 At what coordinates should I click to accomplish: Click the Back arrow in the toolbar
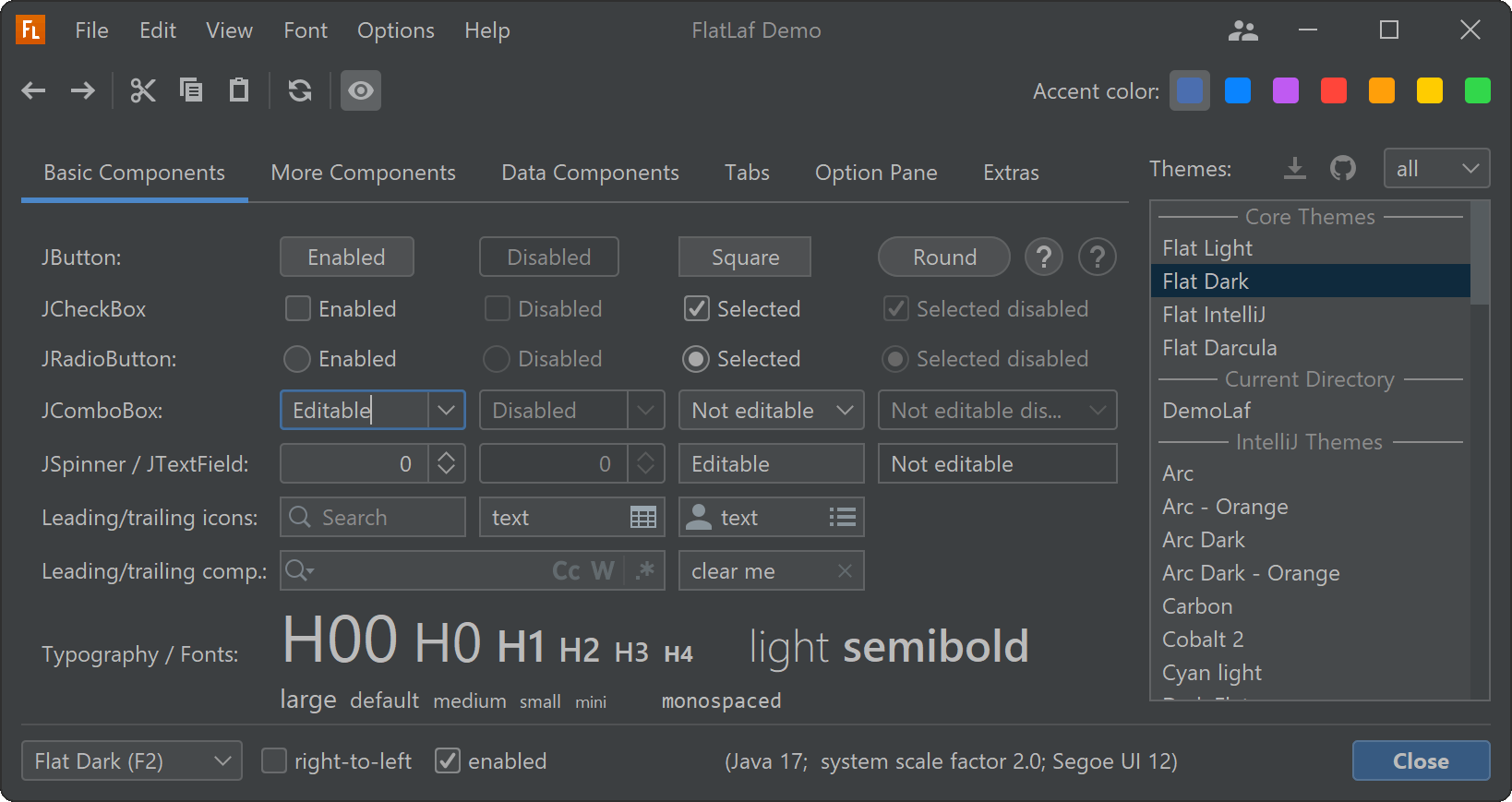point(34,90)
